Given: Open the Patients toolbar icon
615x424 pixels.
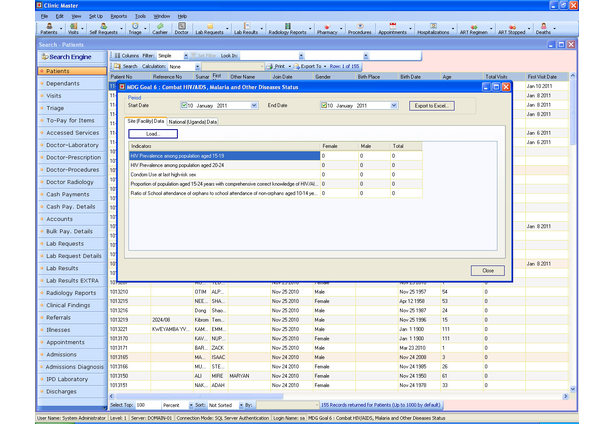Looking at the screenshot, I should click(x=49, y=28).
